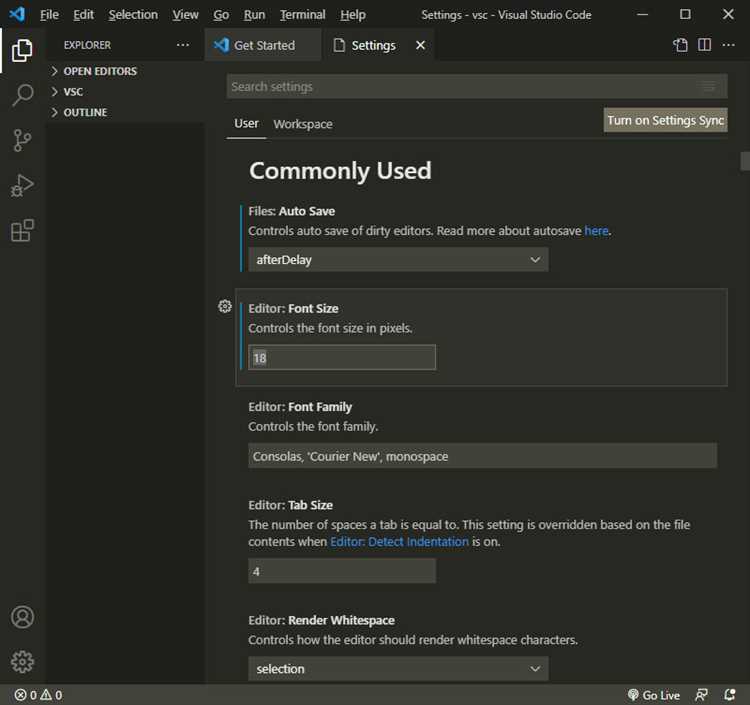Open the Render Whitespace dropdown
This screenshot has height=705, width=750.
pos(397,668)
